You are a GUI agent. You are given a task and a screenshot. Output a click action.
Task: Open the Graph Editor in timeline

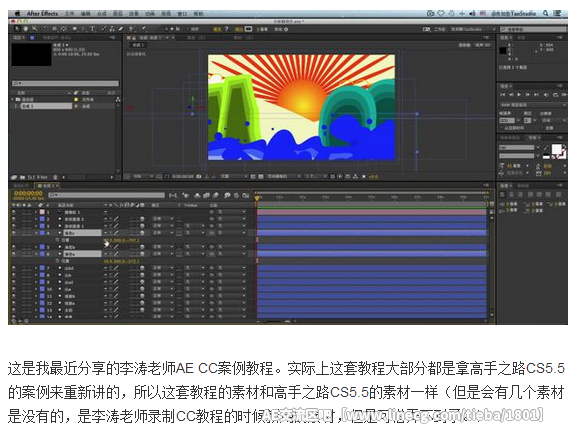tap(245, 195)
